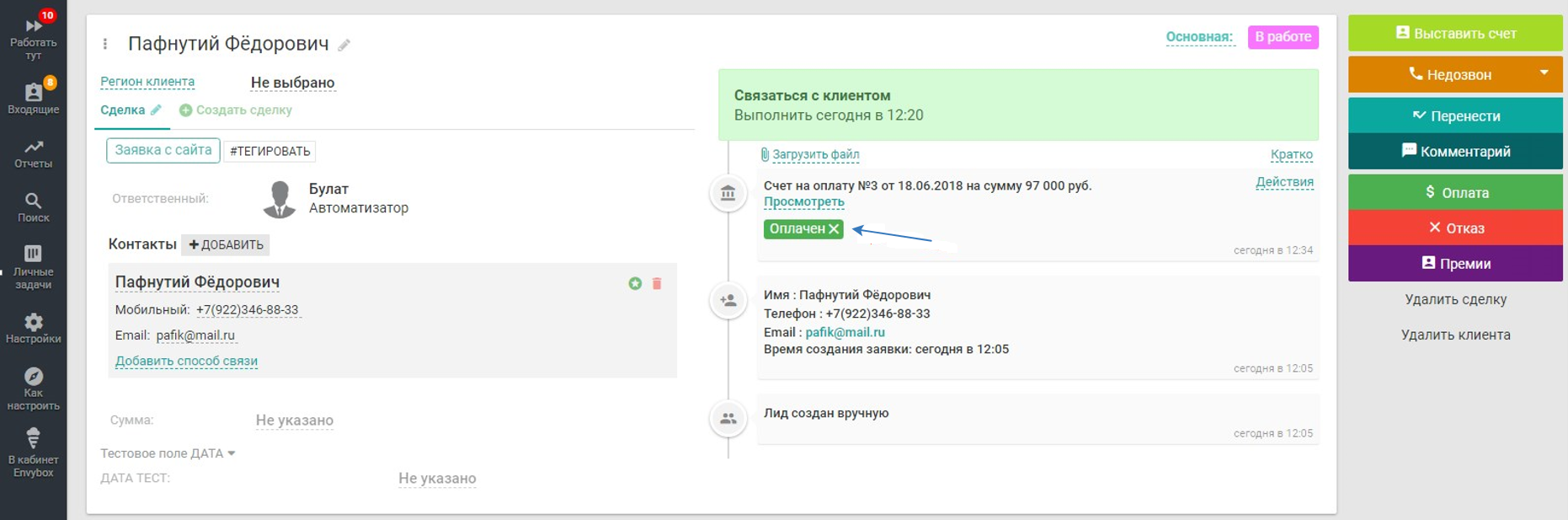Image resolution: width=1568 pixels, height=520 pixels.
Task: Click bank icon on invoice timeline entry
Action: (x=728, y=194)
